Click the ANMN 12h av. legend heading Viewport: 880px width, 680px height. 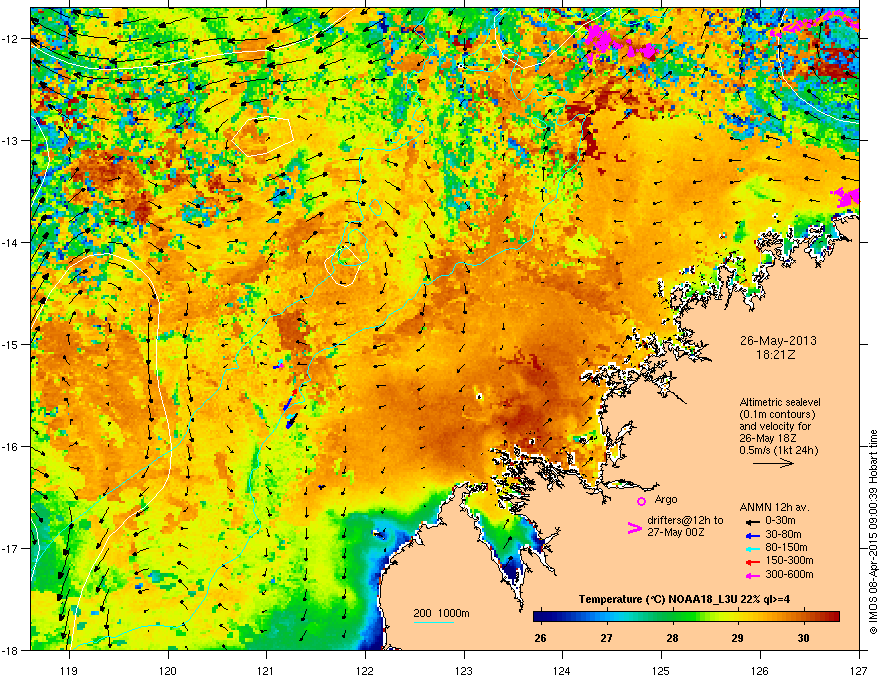(774, 507)
